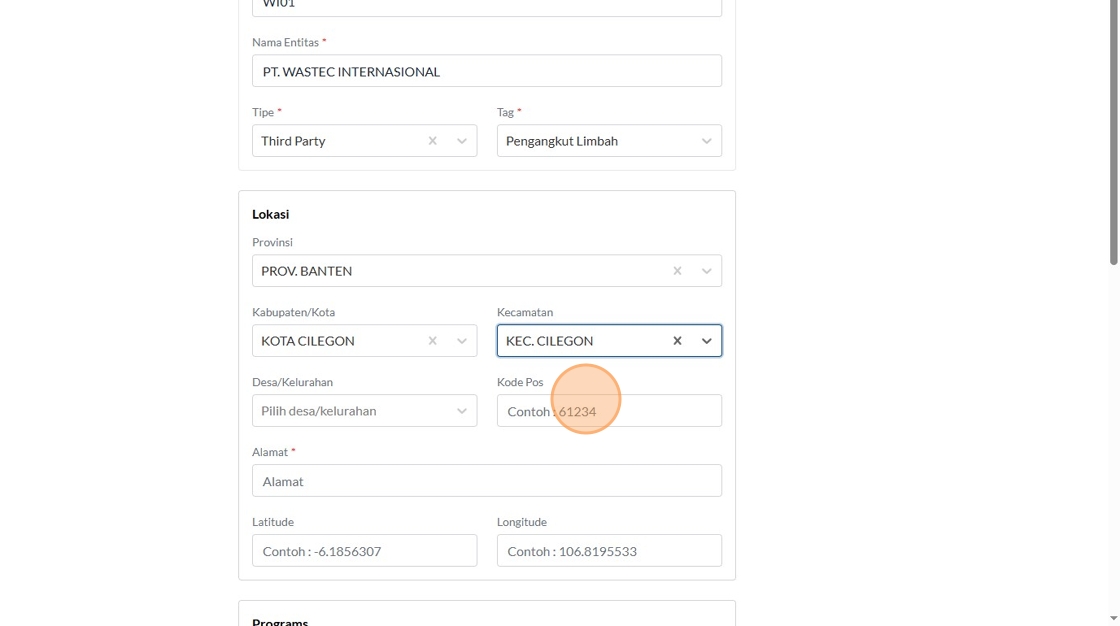Clear Kabupaten/Kota selection X icon

tap(432, 341)
